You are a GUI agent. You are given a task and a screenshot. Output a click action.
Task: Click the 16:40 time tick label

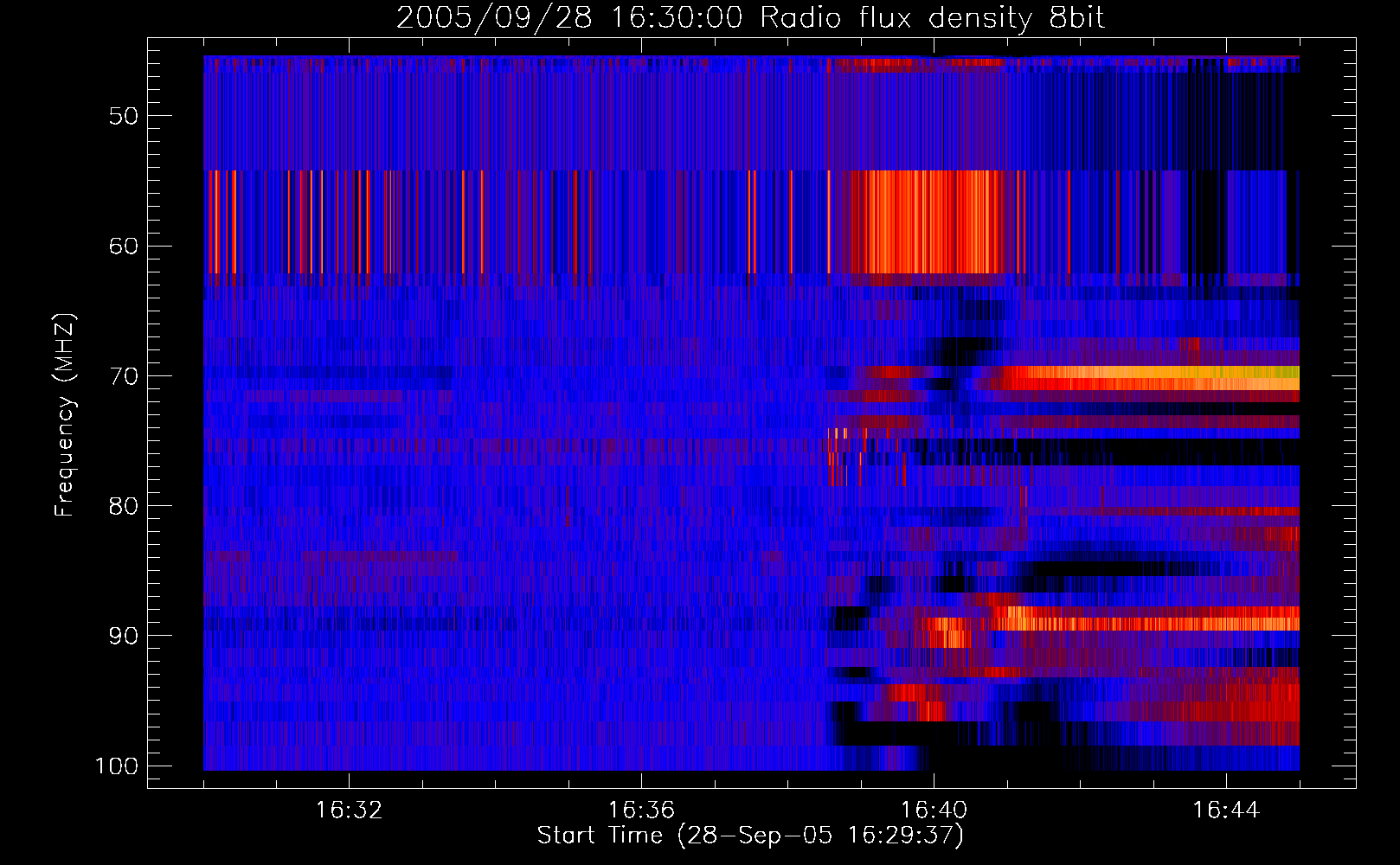[x=934, y=811]
